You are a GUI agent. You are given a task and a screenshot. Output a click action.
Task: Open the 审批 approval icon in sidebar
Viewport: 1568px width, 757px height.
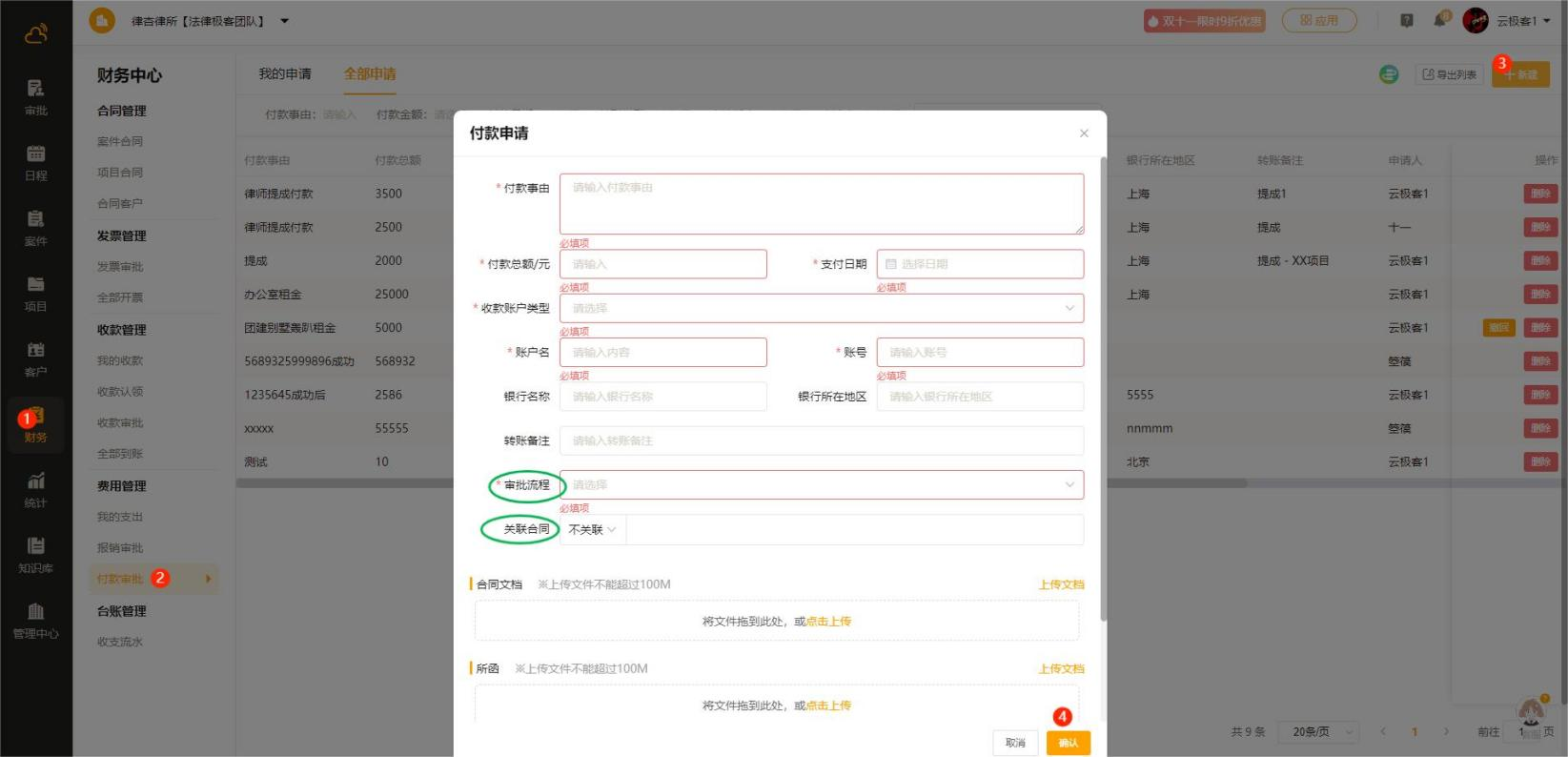35,96
